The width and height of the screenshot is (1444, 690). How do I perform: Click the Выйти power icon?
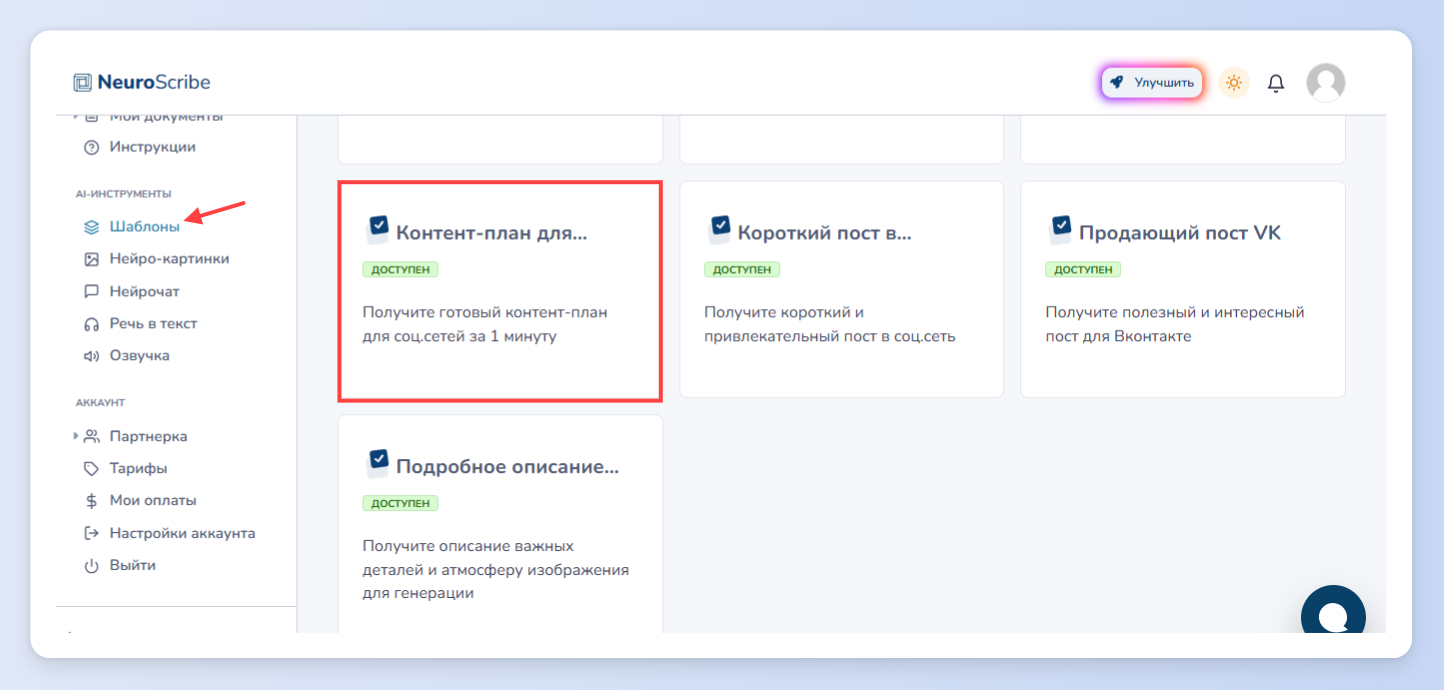(91, 566)
